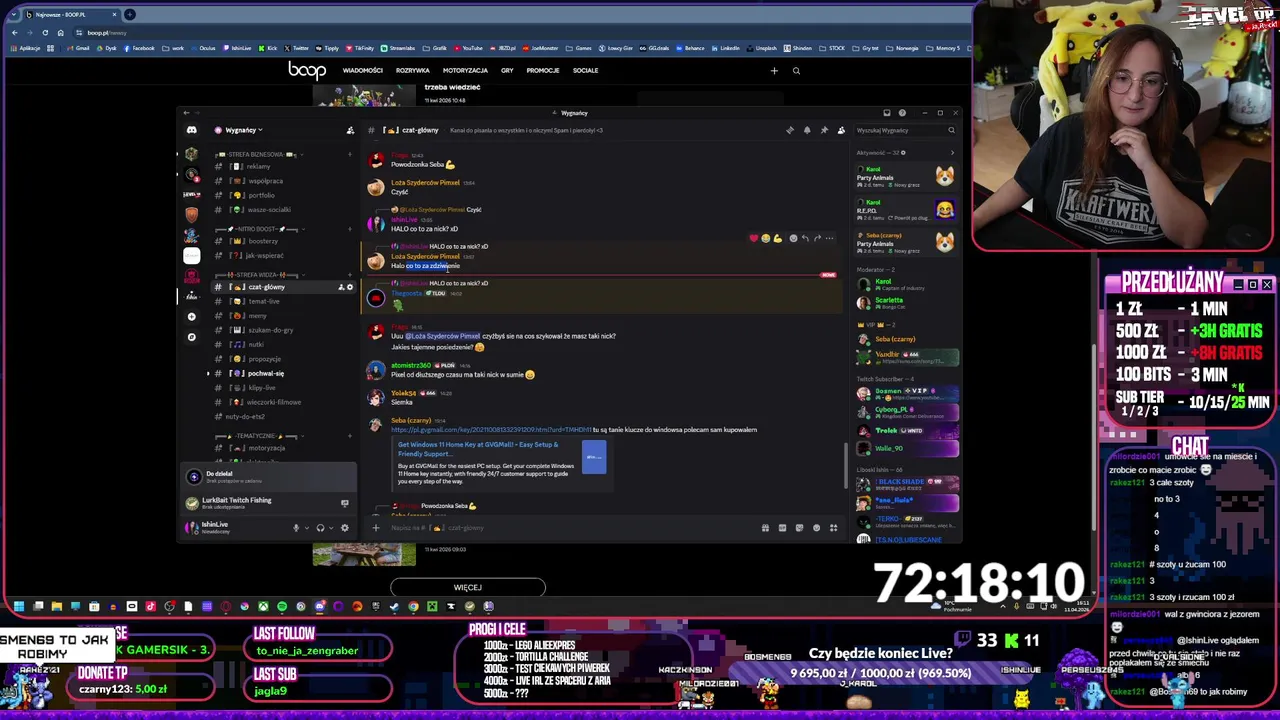Open gvgmall link in Seba's message
The image size is (1280, 720).
[x=490, y=430]
